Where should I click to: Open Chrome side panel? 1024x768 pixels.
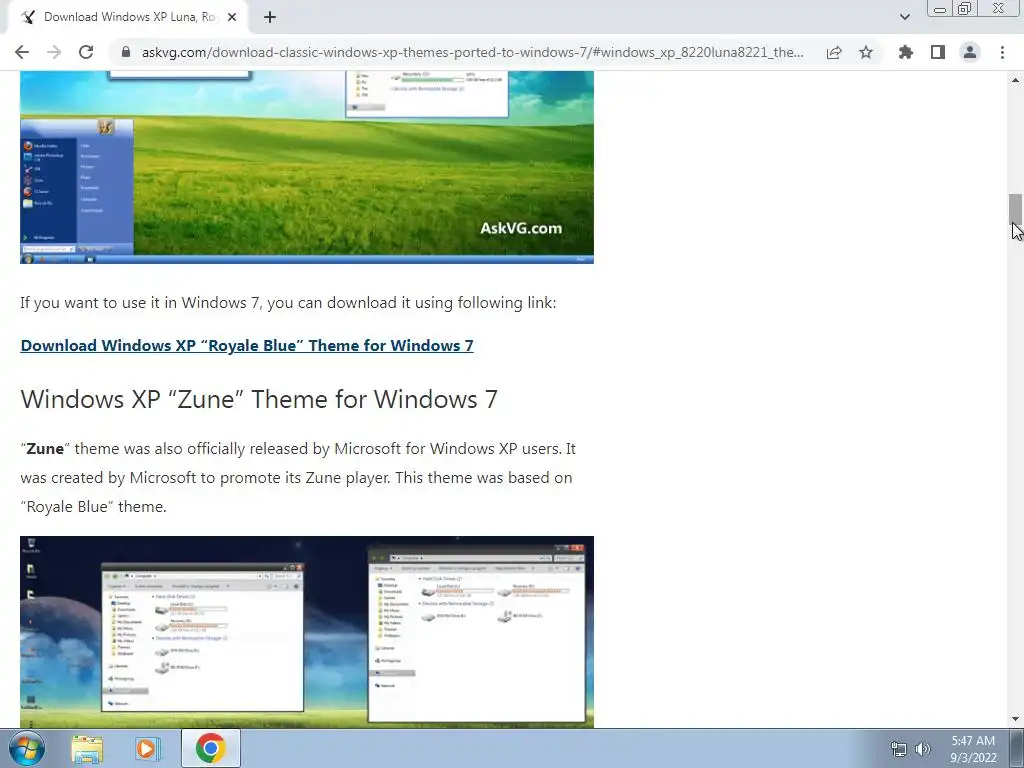[938, 52]
